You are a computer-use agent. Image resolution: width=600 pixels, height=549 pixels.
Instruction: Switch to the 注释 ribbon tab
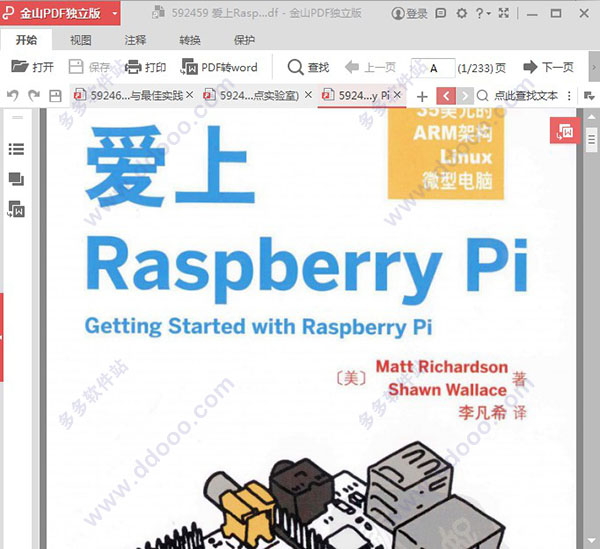[x=135, y=40]
